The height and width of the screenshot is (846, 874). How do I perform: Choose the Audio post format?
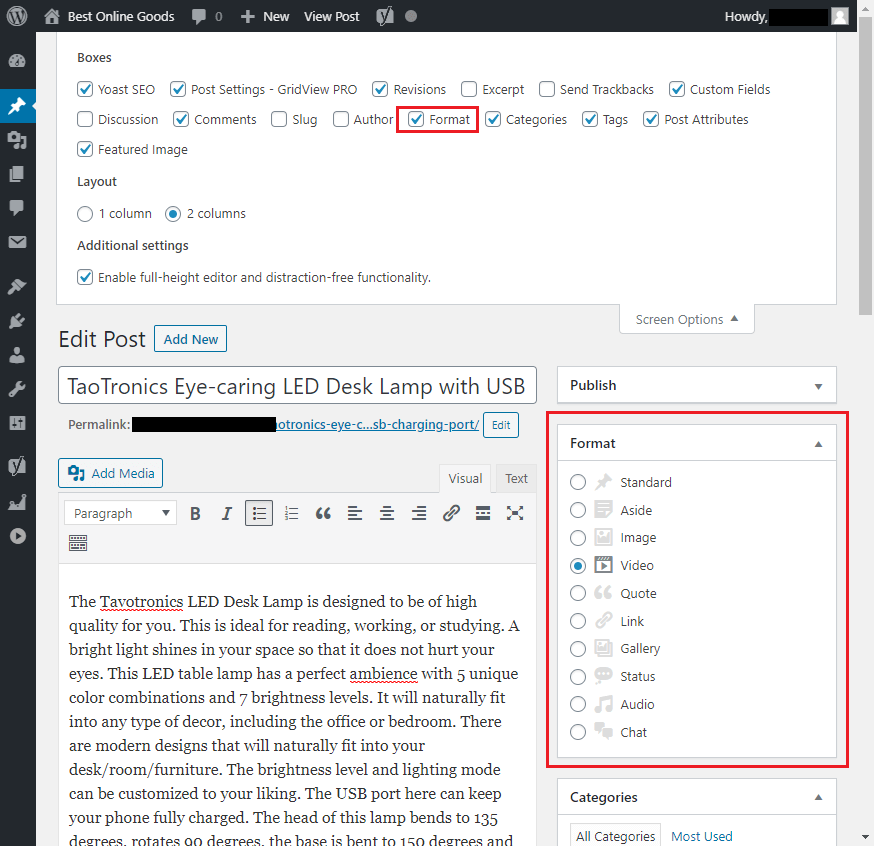pyautogui.click(x=578, y=704)
